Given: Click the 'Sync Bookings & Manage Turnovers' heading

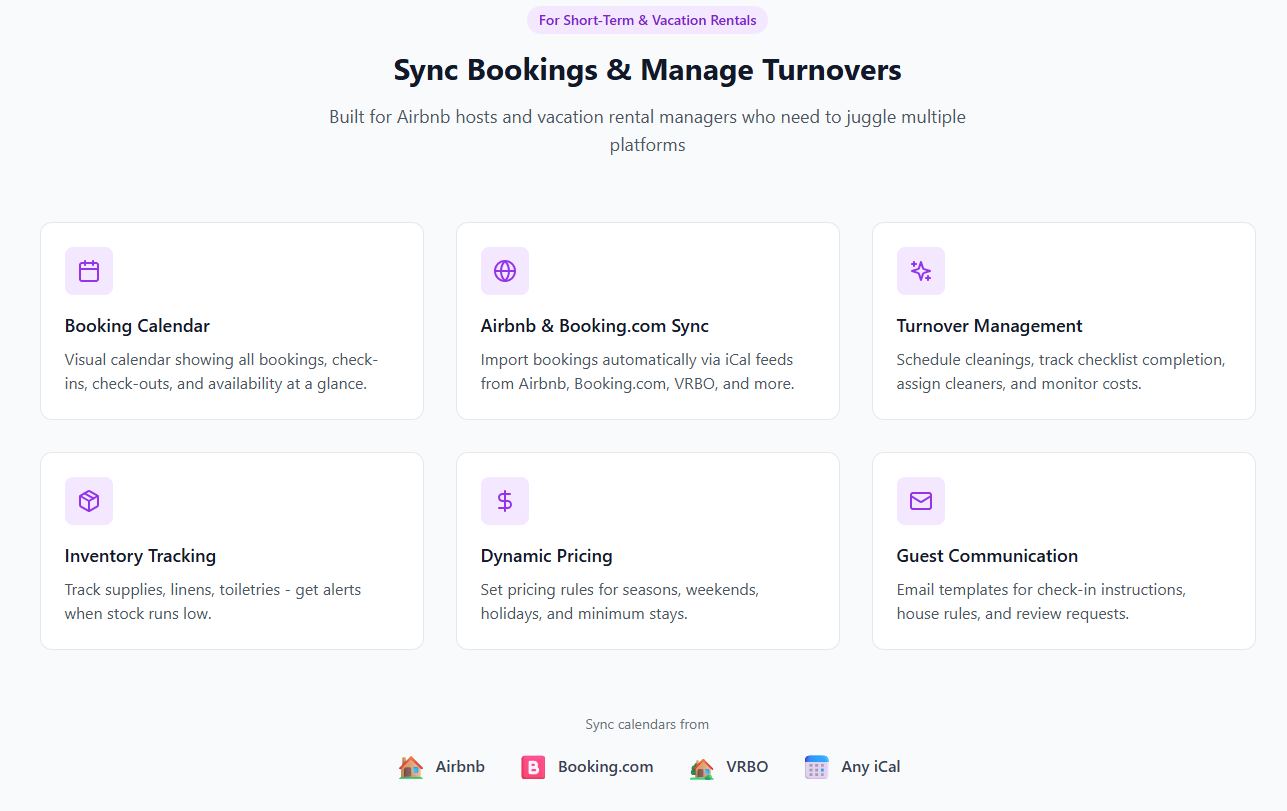Looking at the screenshot, I should coord(648,70).
